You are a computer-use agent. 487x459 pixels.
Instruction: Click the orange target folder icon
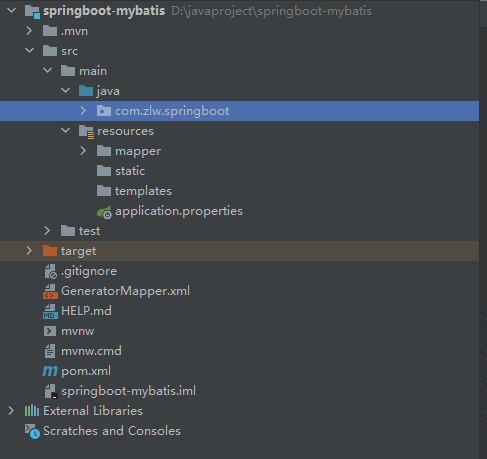pyautogui.click(x=50, y=251)
